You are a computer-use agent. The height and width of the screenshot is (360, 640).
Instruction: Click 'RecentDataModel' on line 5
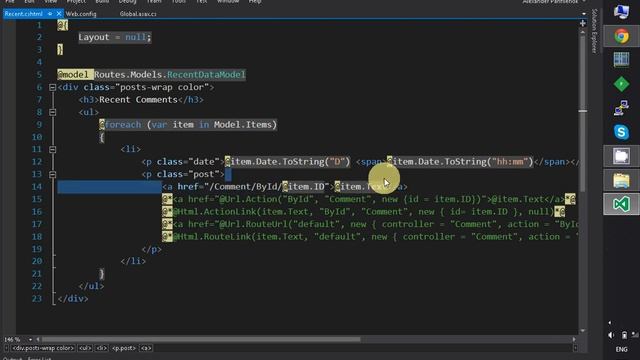(x=206, y=75)
